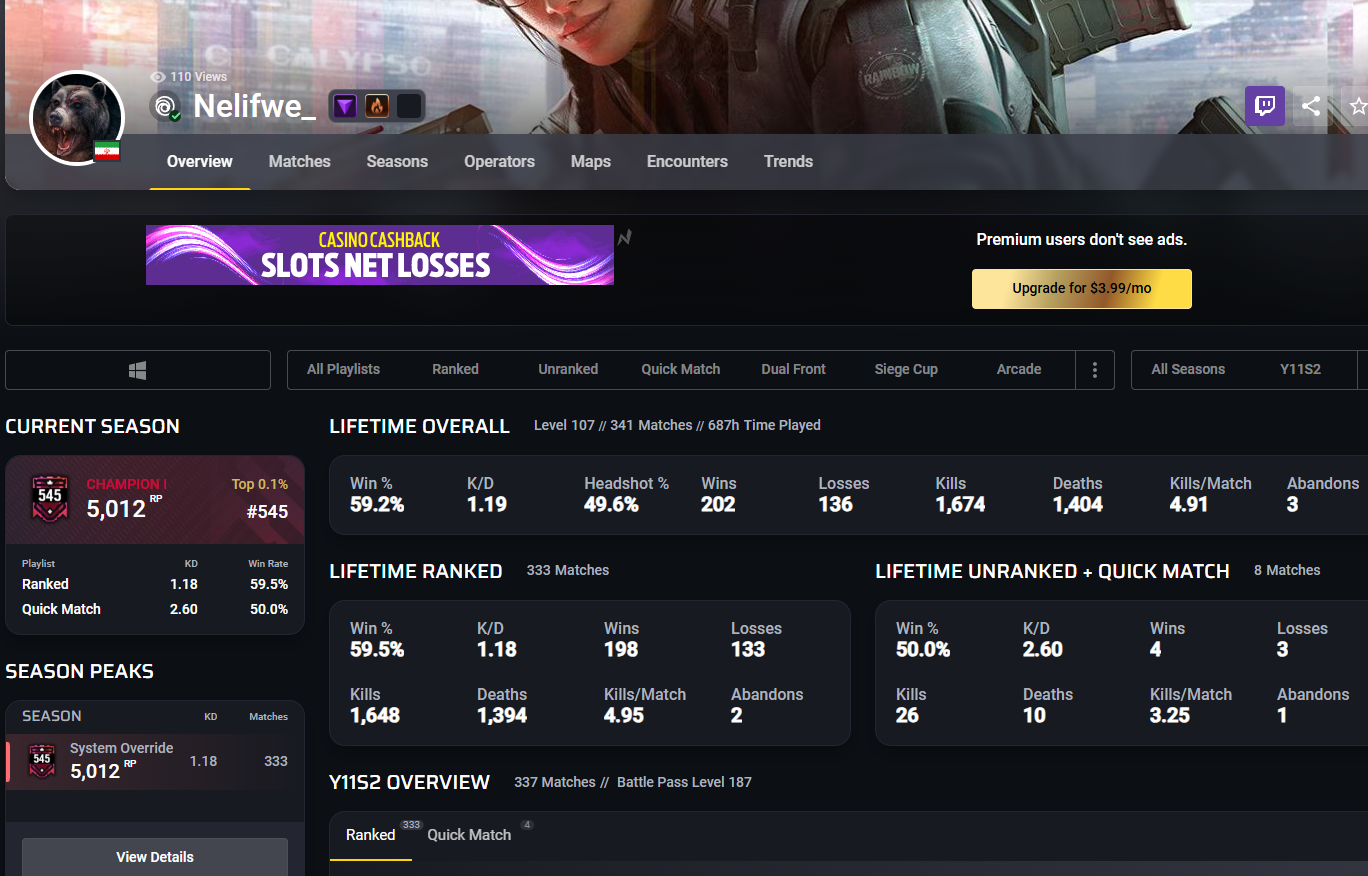Screen dimensions: 1368x876
Task: Click the 136 Losses value in Lifetime Overall
Action: [x=836, y=505]
